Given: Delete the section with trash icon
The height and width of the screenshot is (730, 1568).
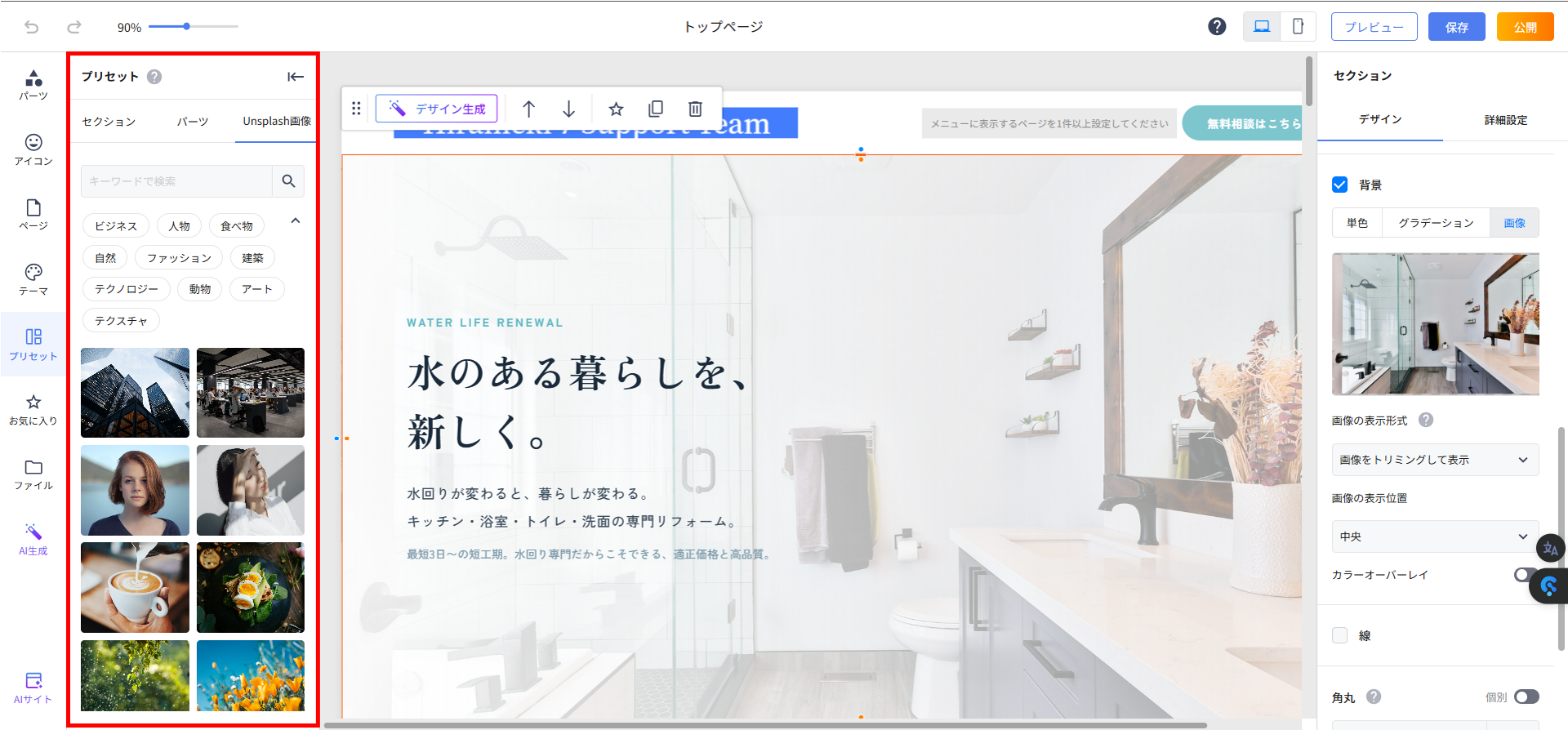Looking at the screenshot, I should click(x=695, y=109).
